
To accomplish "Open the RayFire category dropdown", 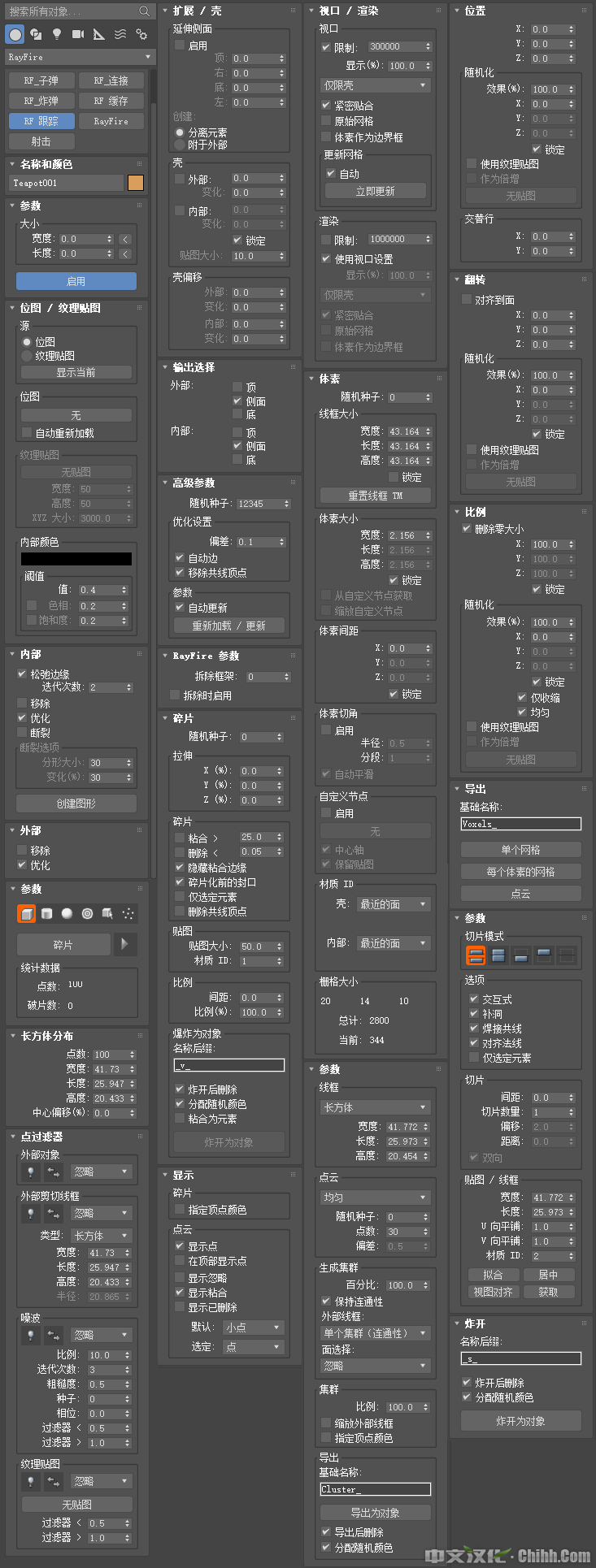I will click(x=79, y=57).
